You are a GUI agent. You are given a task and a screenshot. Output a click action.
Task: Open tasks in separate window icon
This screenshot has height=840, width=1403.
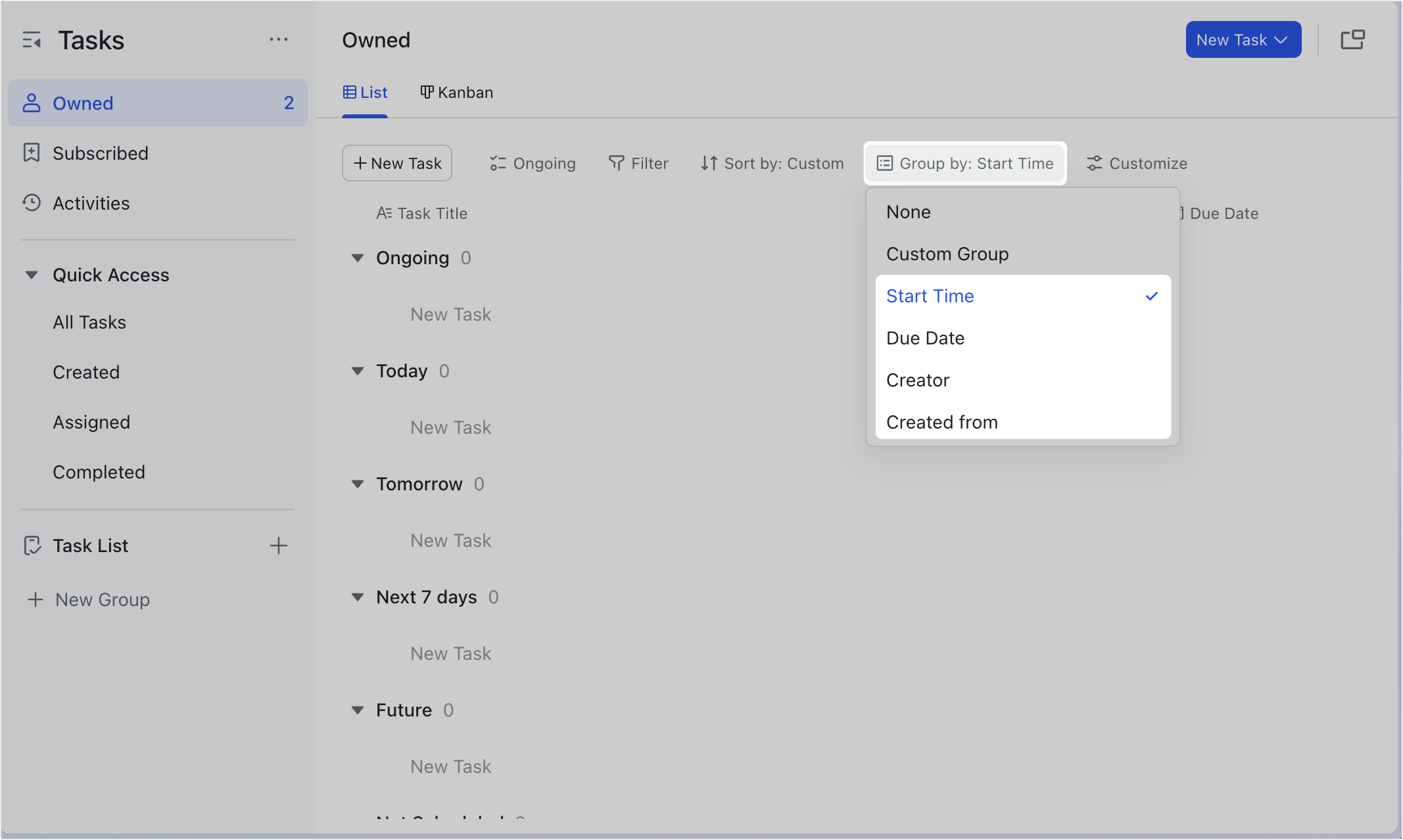click(x=1353, y=39)
